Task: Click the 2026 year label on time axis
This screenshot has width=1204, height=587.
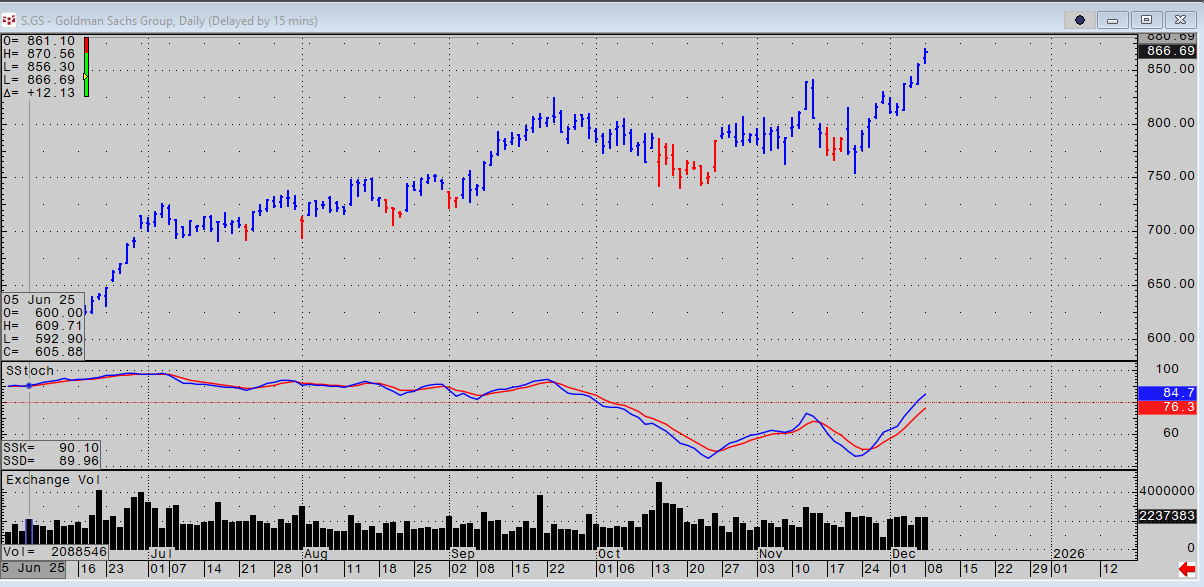Action: click(x=1069, y=553)
